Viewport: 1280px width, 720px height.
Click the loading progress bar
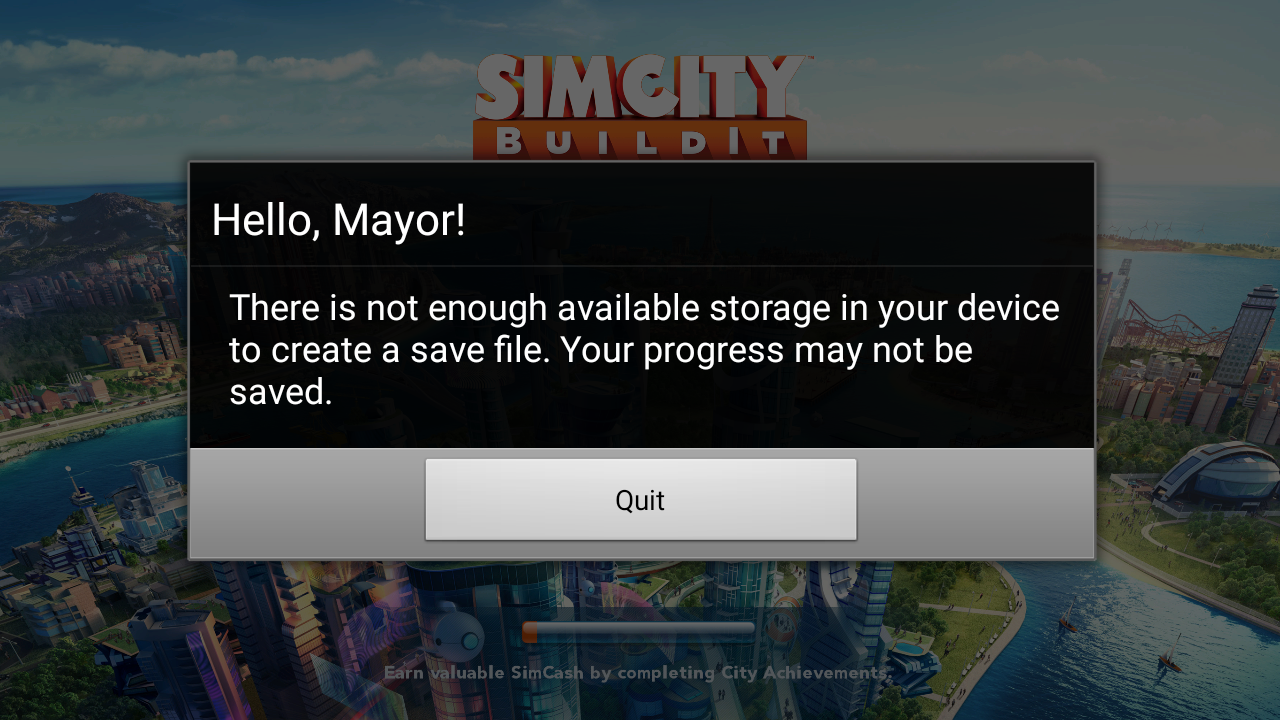coord(638,632)
